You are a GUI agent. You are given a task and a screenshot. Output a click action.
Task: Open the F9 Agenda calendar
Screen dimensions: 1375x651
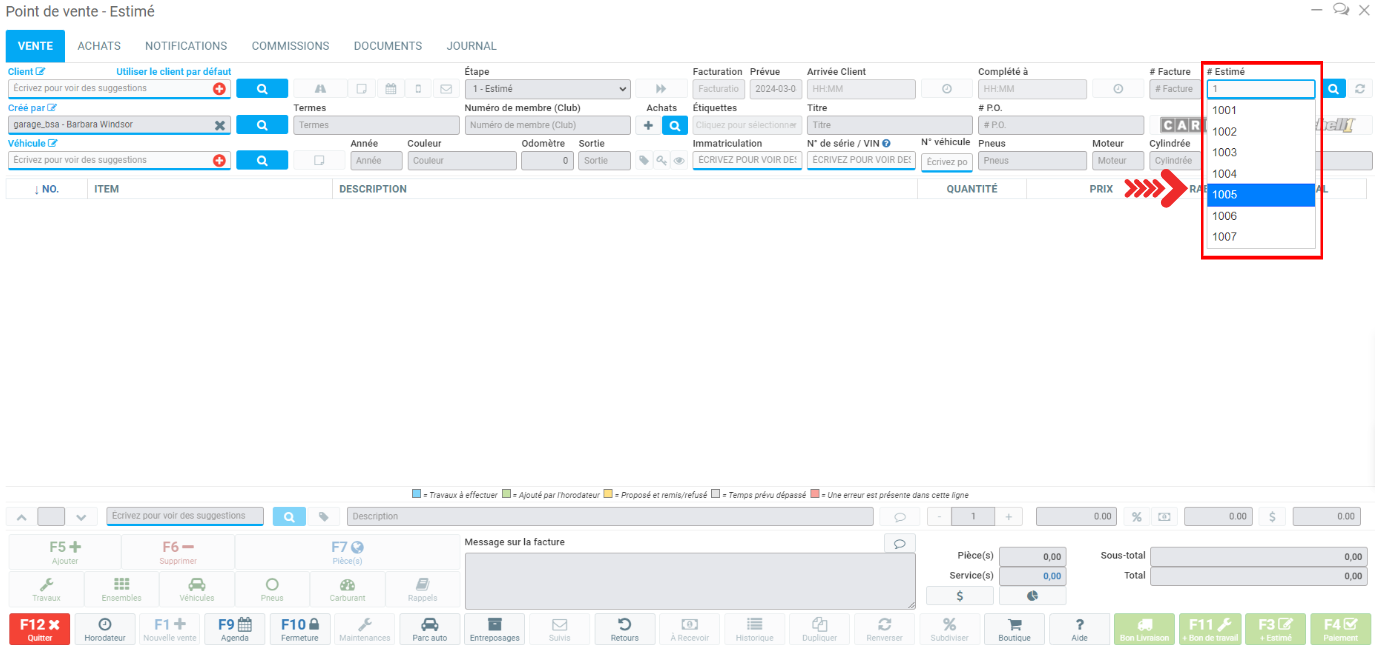[235, 629]
